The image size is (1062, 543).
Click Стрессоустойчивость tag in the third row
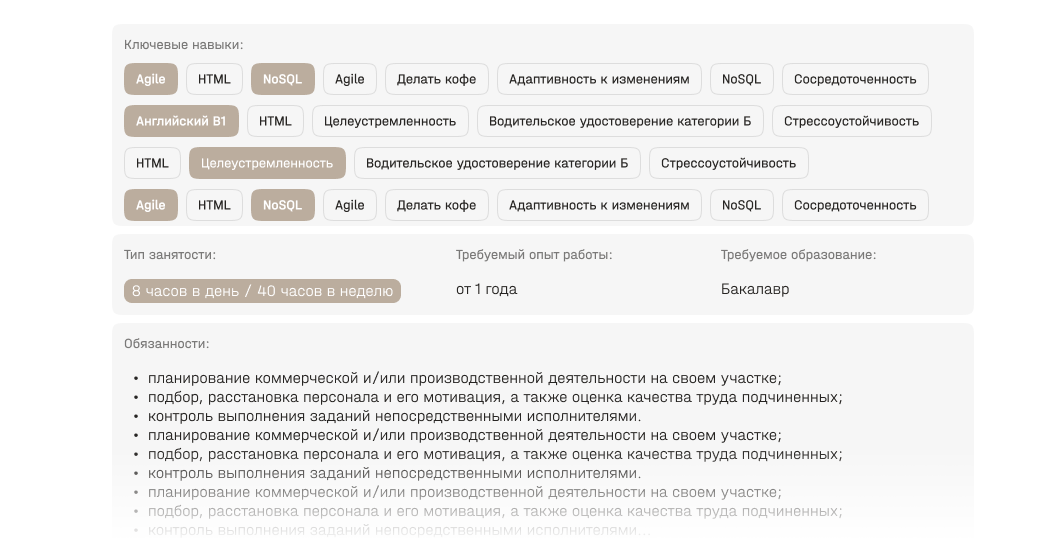point(728,163)
